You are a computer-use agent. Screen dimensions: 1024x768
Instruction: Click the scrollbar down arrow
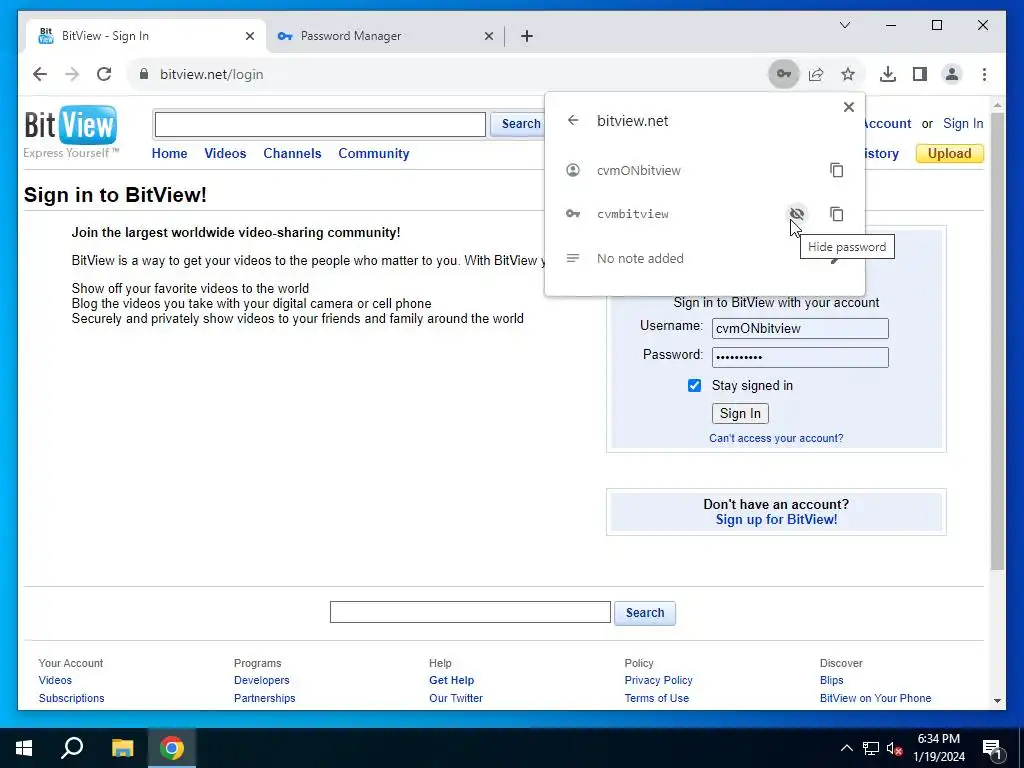click(997, 701)
